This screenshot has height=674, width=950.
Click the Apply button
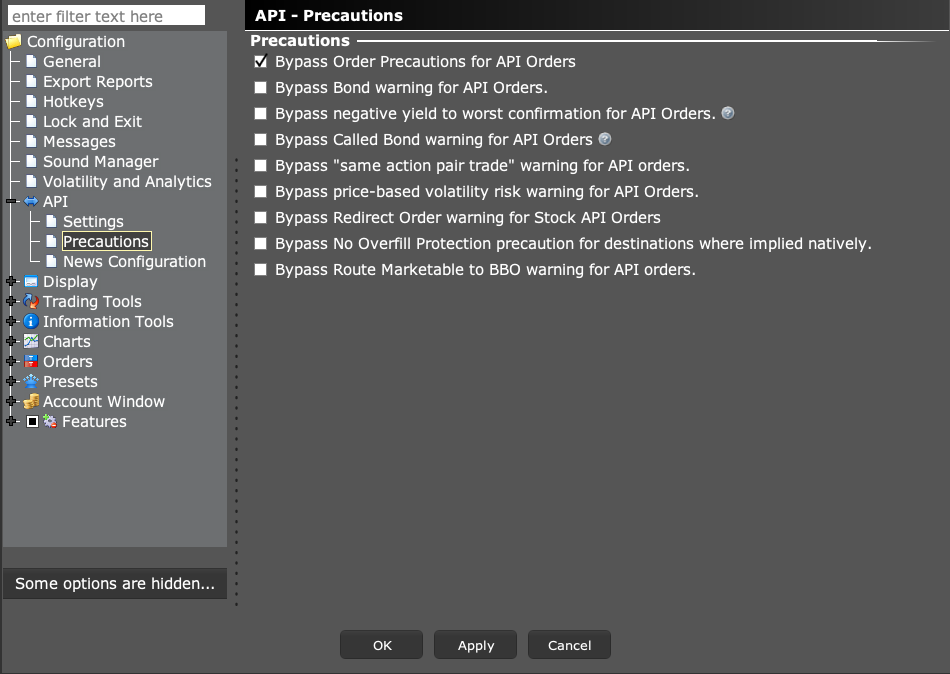pos(476,645)
